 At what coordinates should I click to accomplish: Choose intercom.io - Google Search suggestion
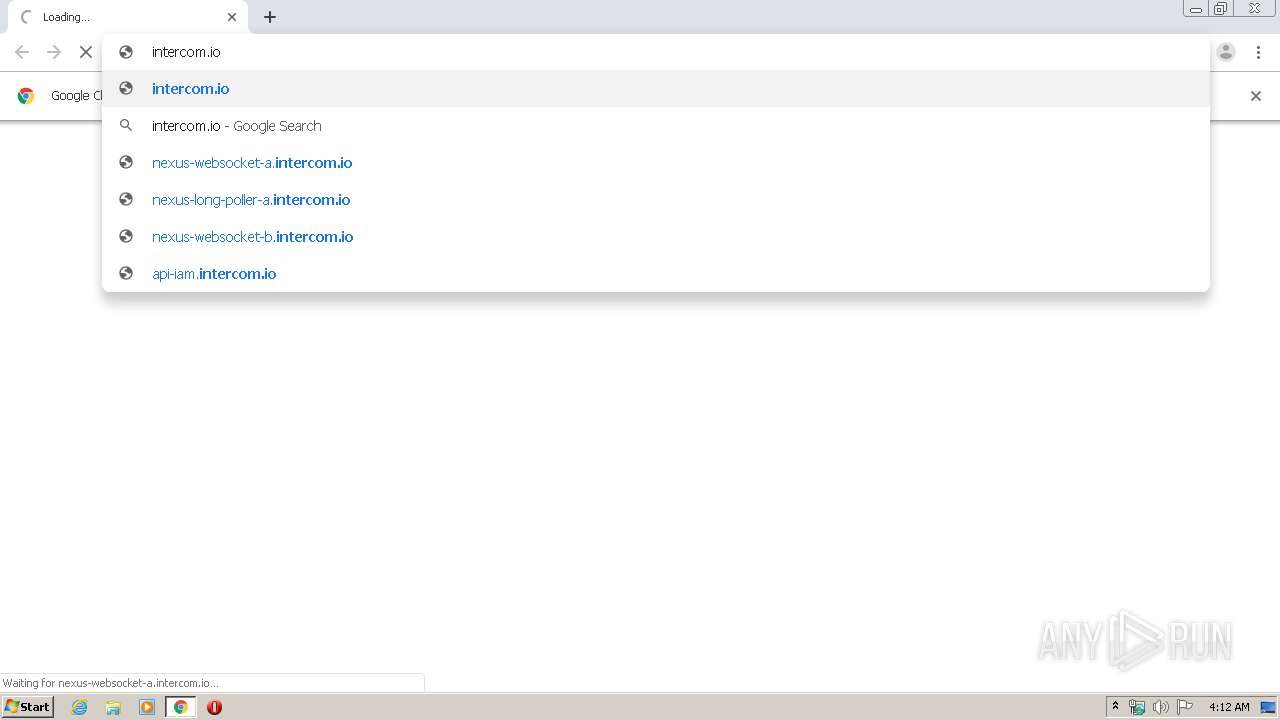[656, 126]
